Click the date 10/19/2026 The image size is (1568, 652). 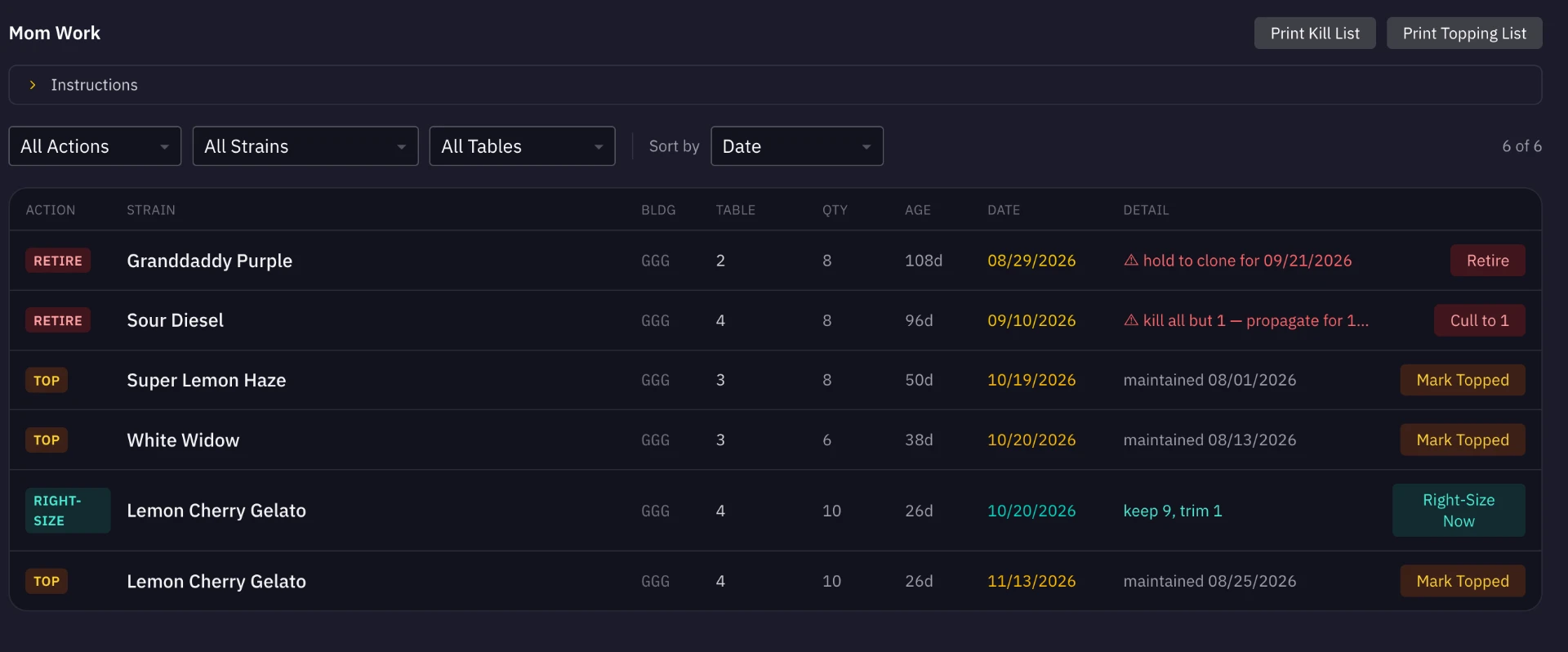coord(1031,380)
